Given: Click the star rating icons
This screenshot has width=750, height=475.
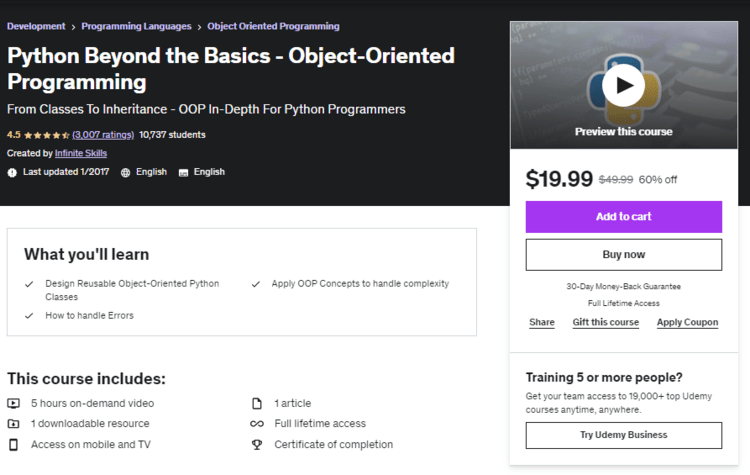Looking at the screenshot, I should coord(46,135).
